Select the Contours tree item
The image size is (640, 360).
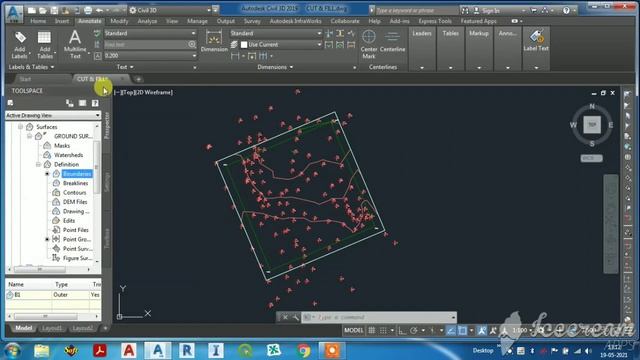click(74, 192)
